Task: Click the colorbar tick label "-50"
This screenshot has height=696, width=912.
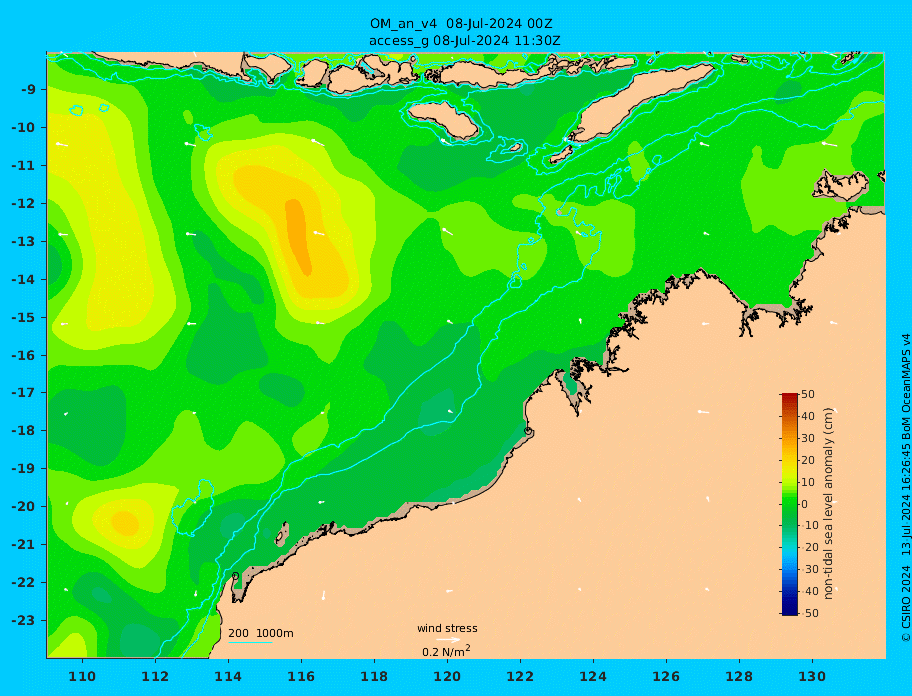Action: 808,613
